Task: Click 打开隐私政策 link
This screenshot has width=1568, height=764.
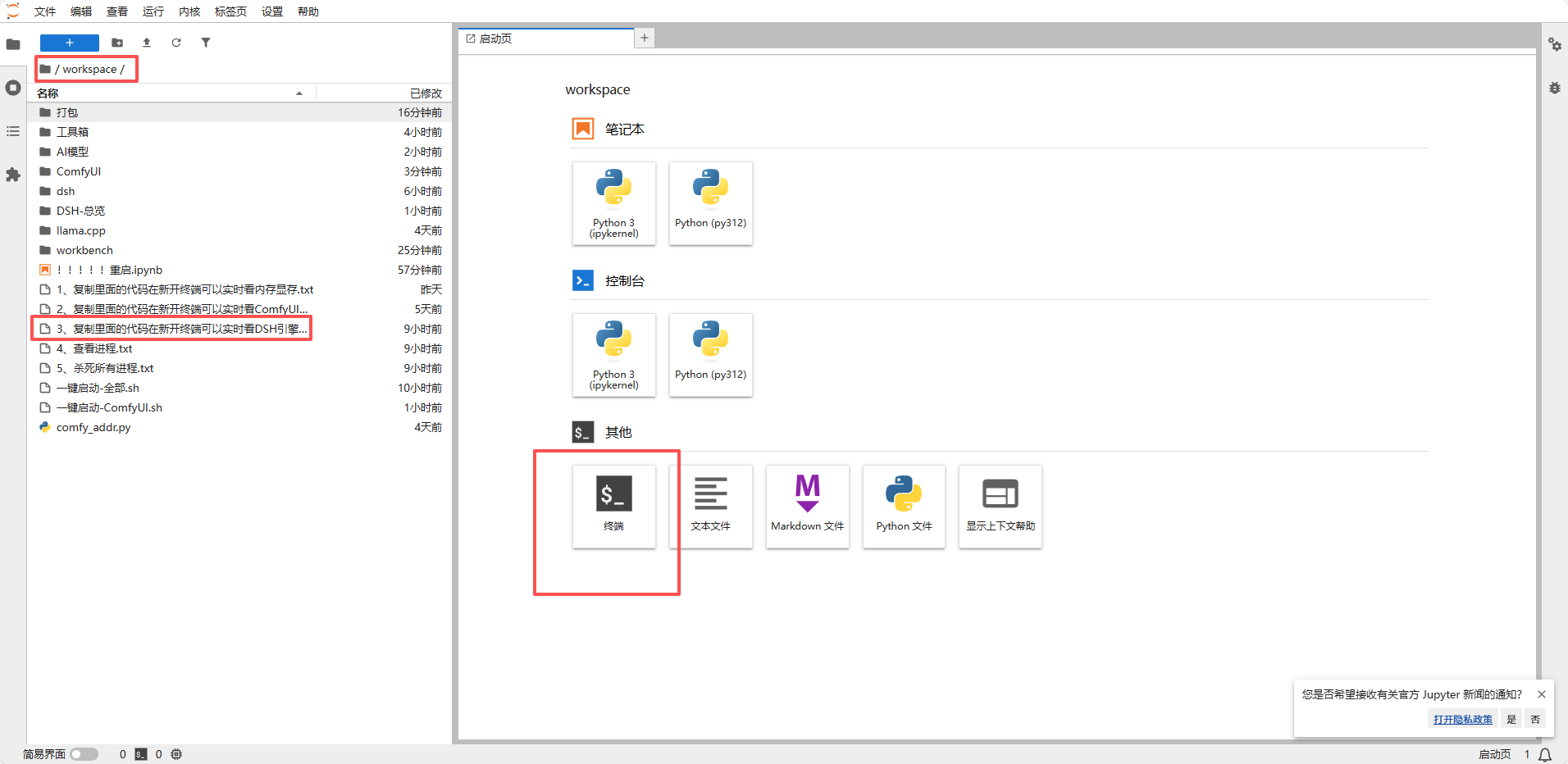Action: (1463, 719)
